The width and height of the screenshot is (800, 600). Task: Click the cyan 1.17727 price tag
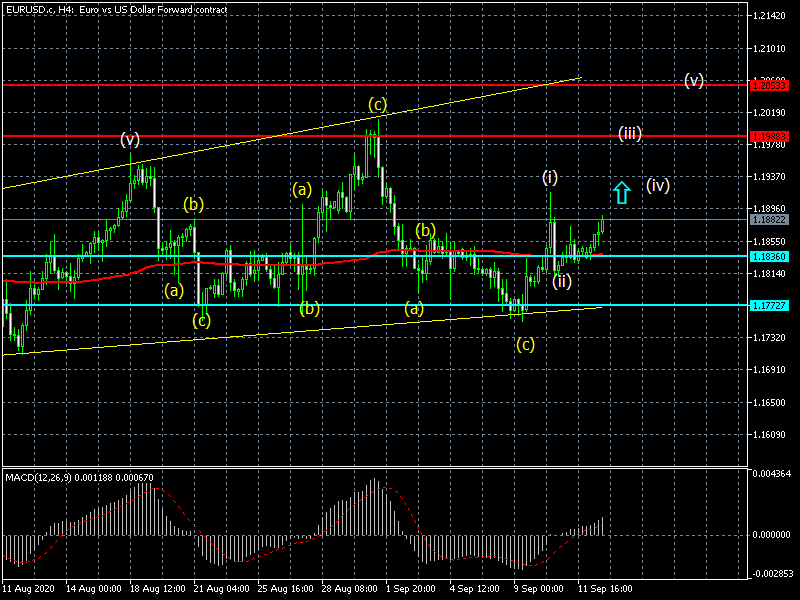click(769, 306)
